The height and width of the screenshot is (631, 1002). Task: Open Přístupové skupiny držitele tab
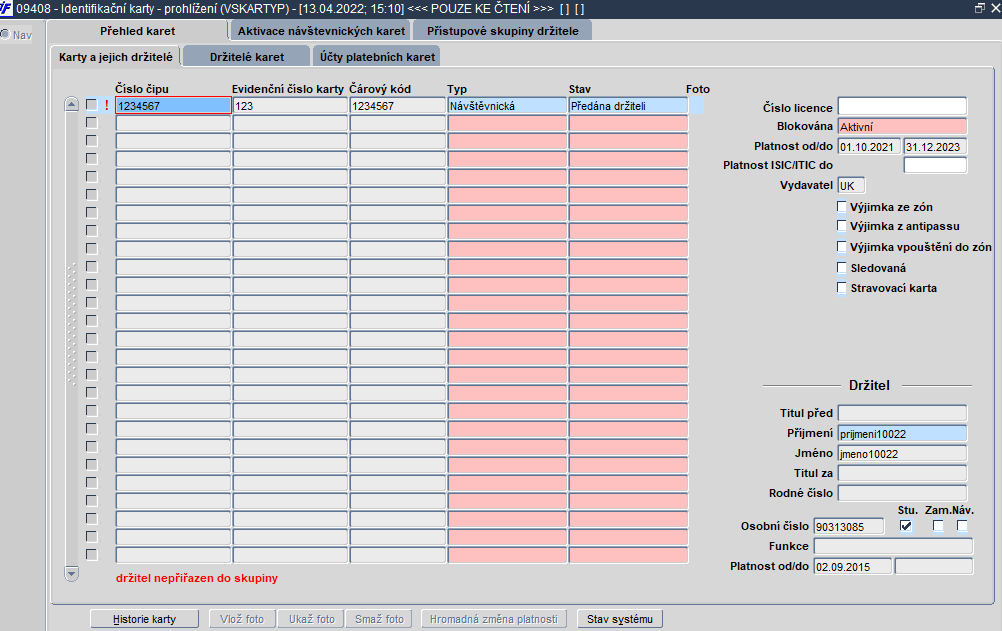point(503,31)
